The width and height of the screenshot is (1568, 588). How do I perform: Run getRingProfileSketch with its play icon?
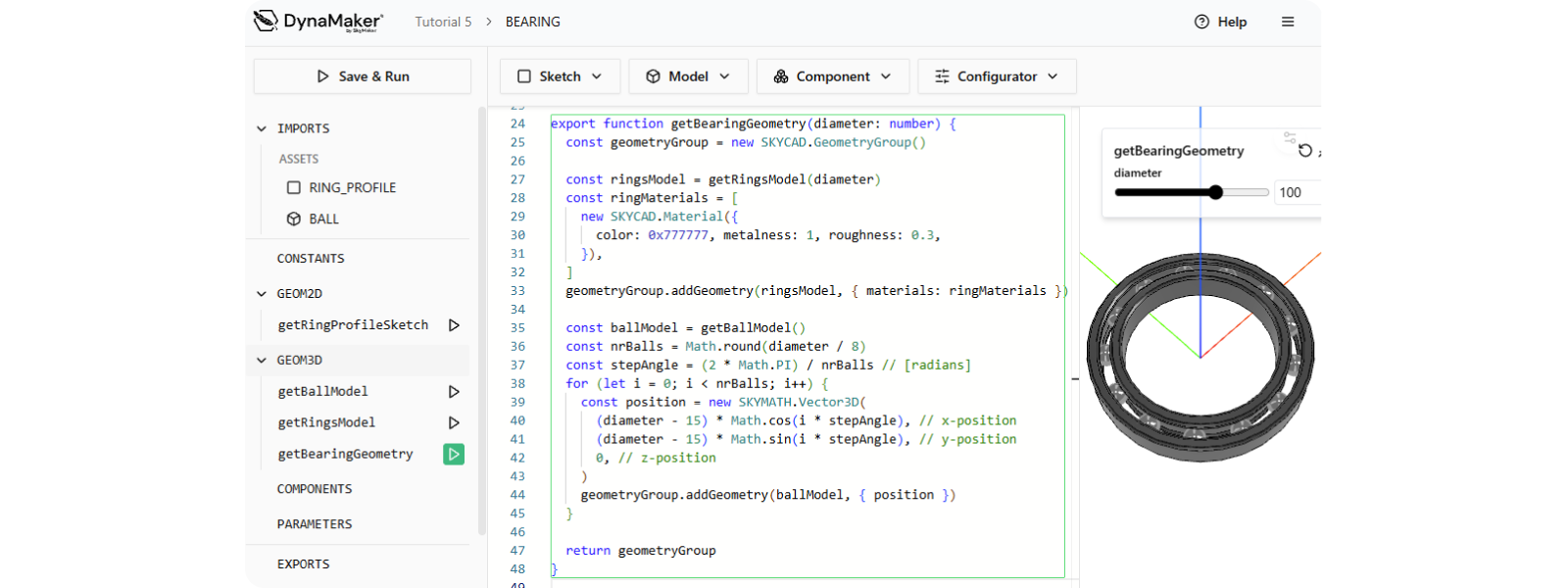(x=454, y=325)
